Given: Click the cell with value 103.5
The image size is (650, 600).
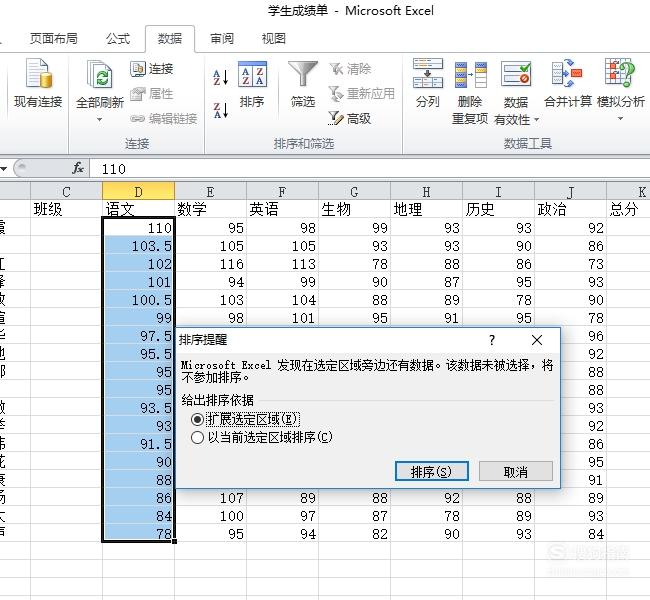Looking at the screenshot, I should click(x=138, y=245).
